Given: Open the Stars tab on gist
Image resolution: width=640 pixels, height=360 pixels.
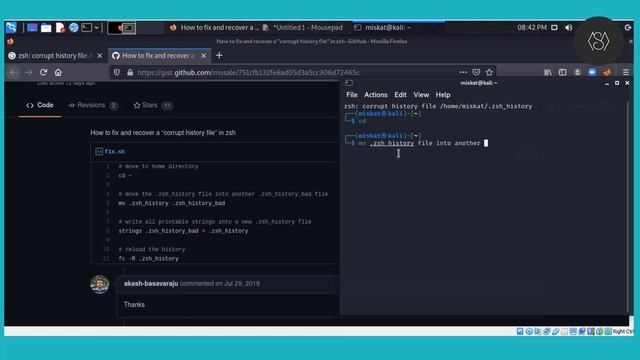Looking at the screenshot, I should coord(153,105).
